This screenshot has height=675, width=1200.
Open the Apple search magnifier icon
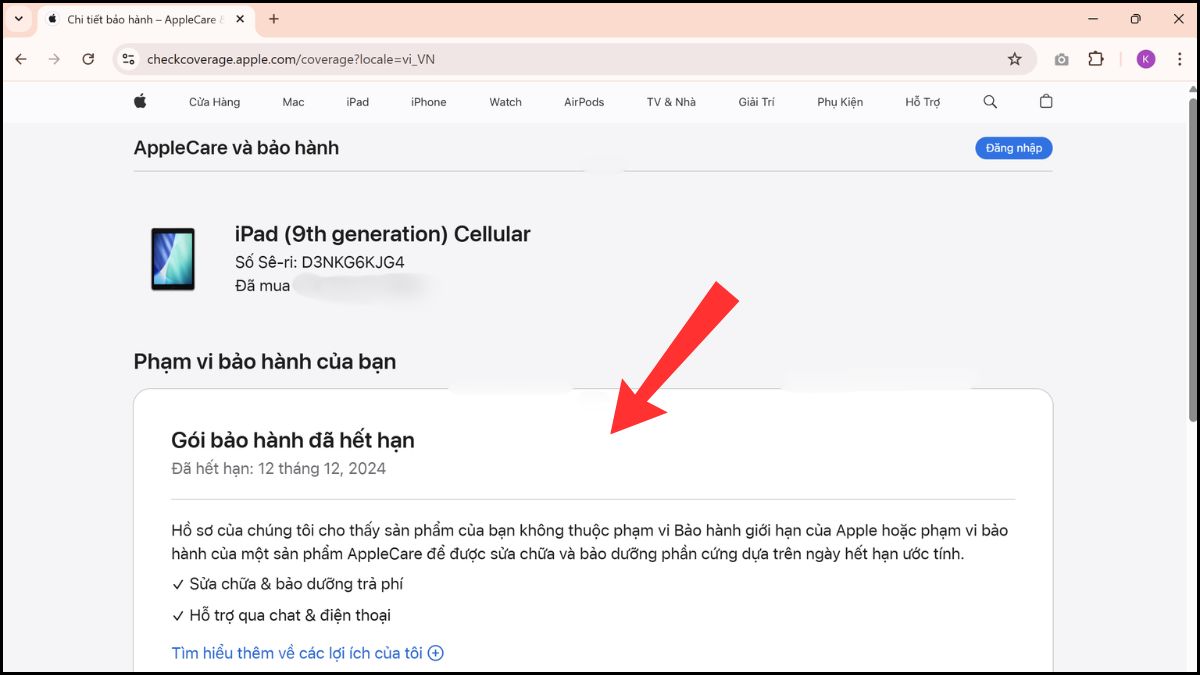coord(989,101)
